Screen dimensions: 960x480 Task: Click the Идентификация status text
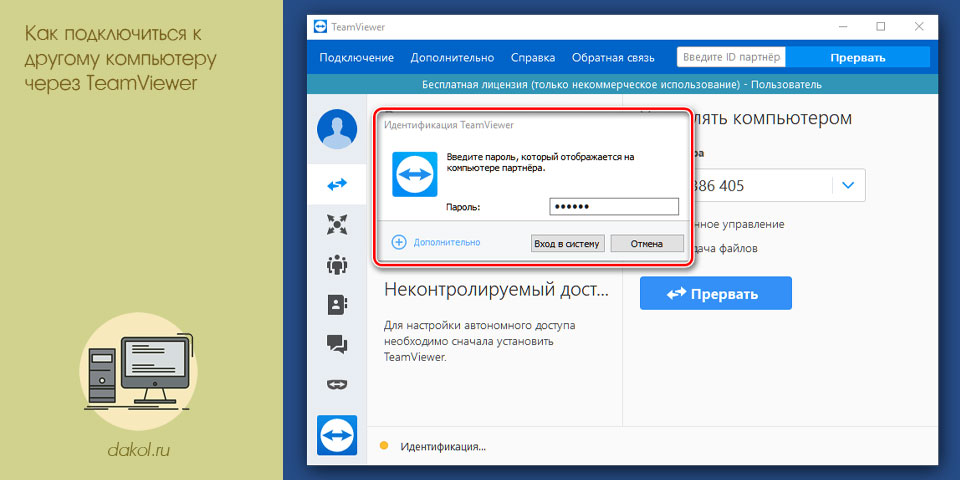coord(443,447)
